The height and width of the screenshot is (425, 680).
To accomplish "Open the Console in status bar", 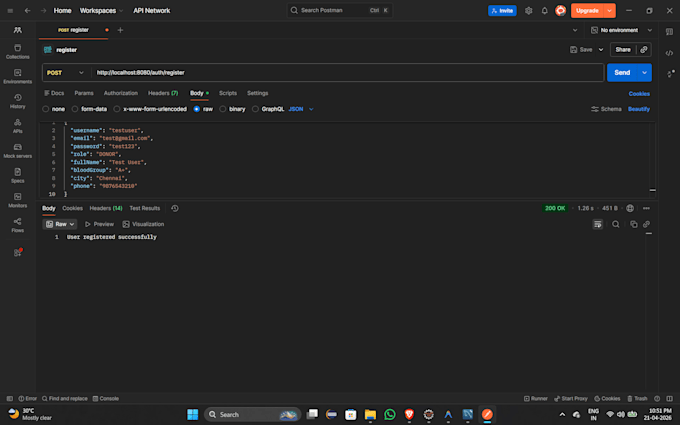I will pyautogui.click(x=105, y=399).
